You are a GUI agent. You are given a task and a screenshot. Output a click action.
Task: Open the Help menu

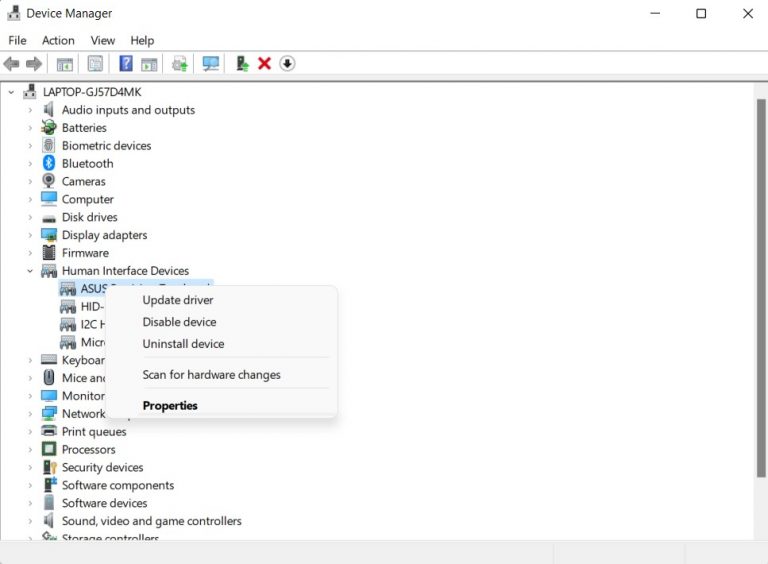[142, 40]
